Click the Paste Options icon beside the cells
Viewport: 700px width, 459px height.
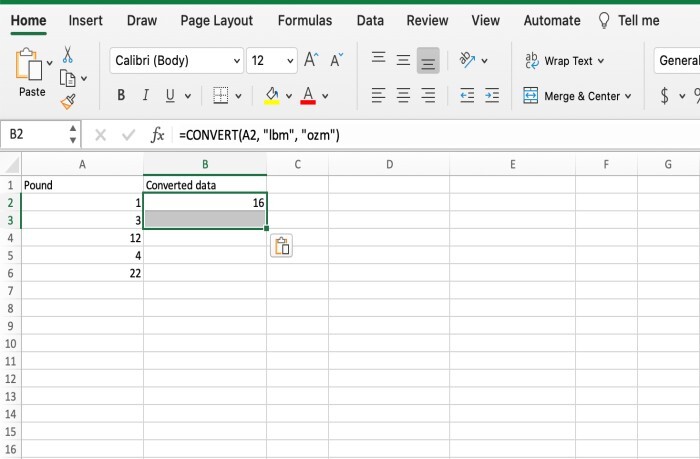[x=281, y=247]
